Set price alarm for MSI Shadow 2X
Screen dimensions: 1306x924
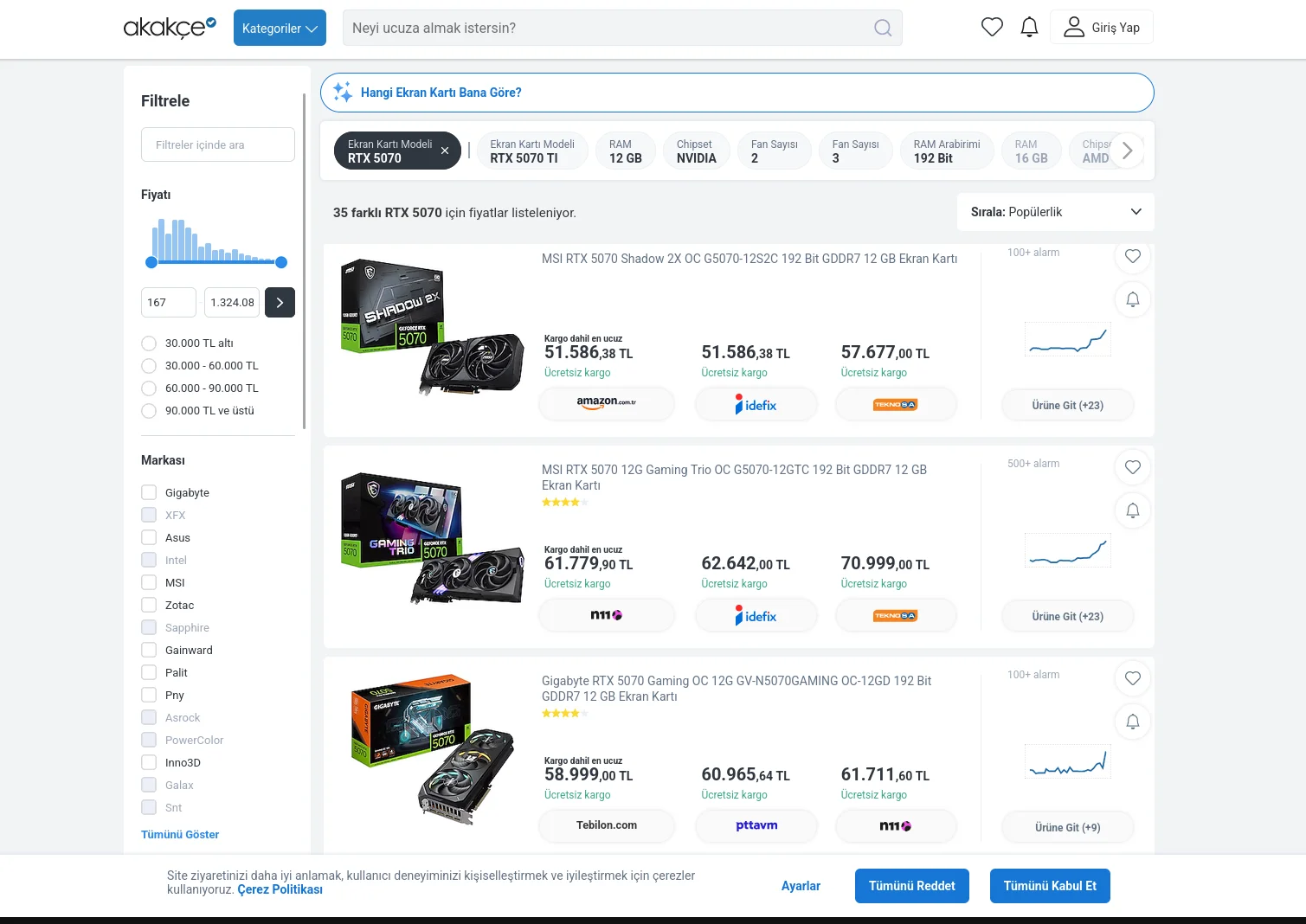pyautogui.click(x=1133, y=299)
